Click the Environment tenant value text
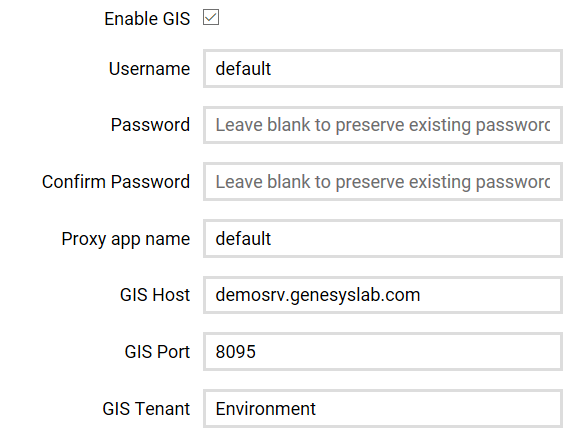The height and width of the screenshot is (436, 587). [x=265, y=409]
